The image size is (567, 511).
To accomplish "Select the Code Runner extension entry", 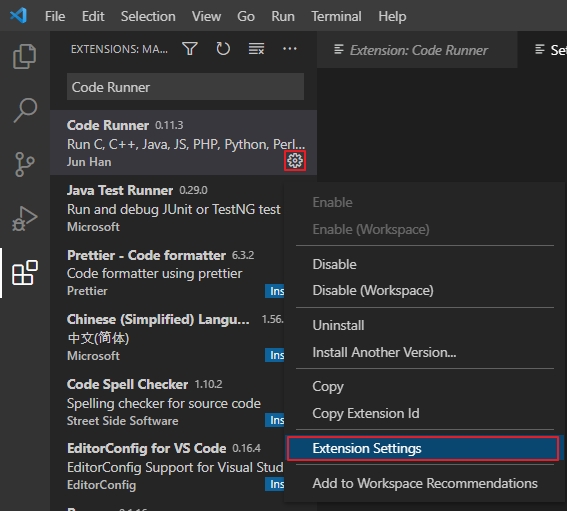I will [183, 143].
